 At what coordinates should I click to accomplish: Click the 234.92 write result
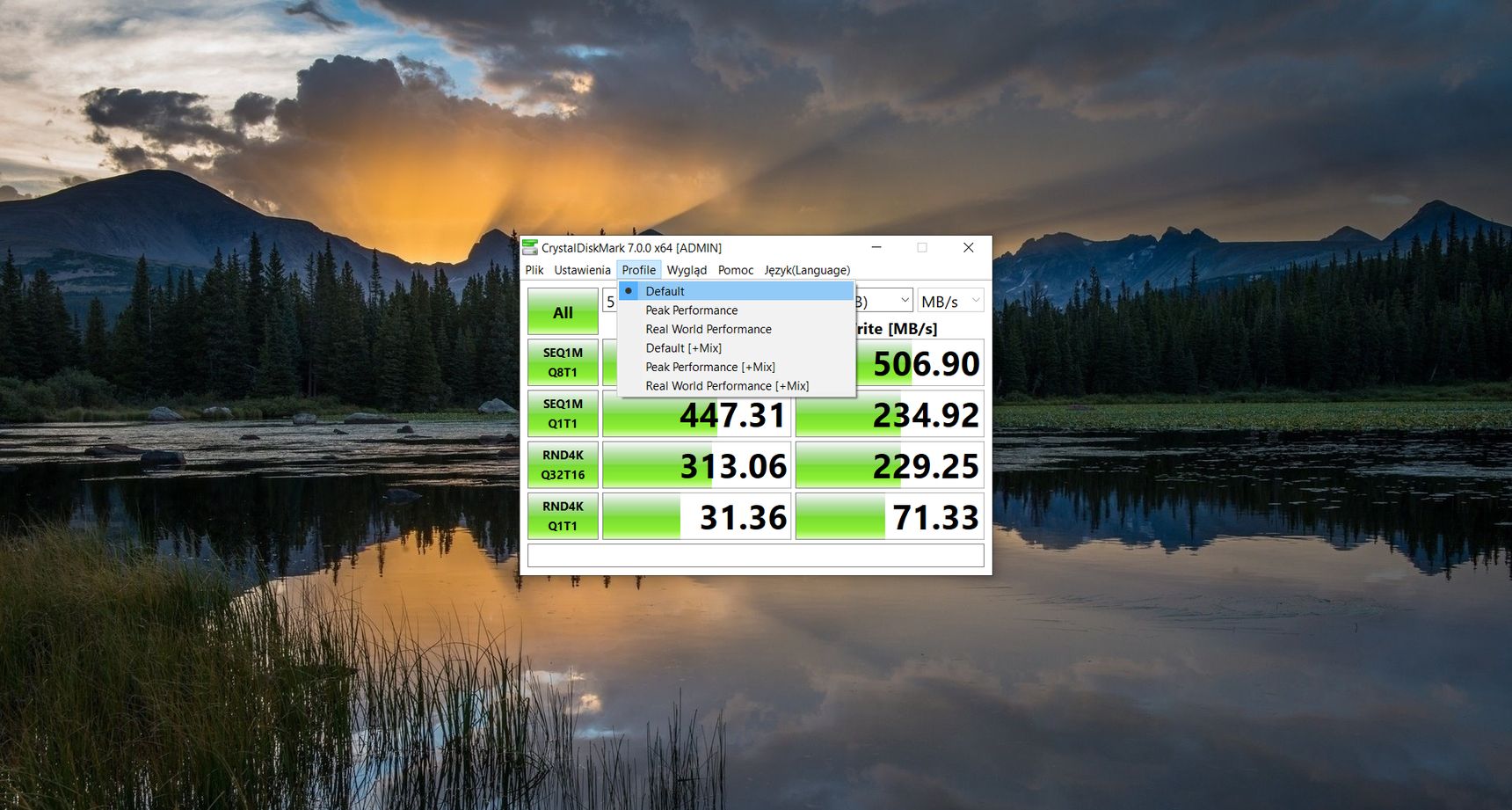tap(890, 414)
